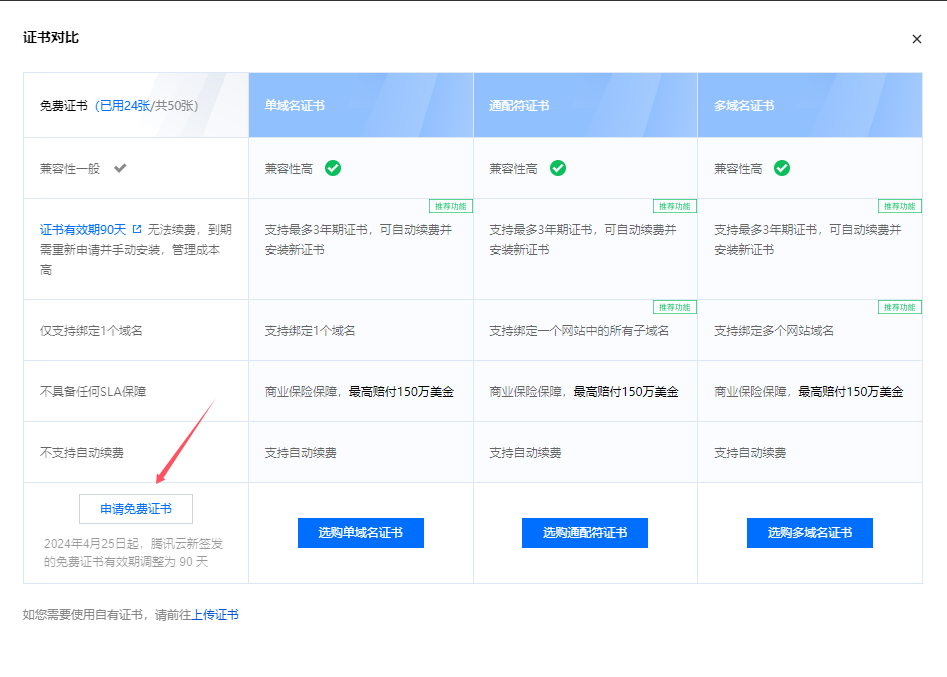Viewport: 947px width, 677px height.
Task: Click external link icon after 证书有效期90天
Action: tap(137, 229)
